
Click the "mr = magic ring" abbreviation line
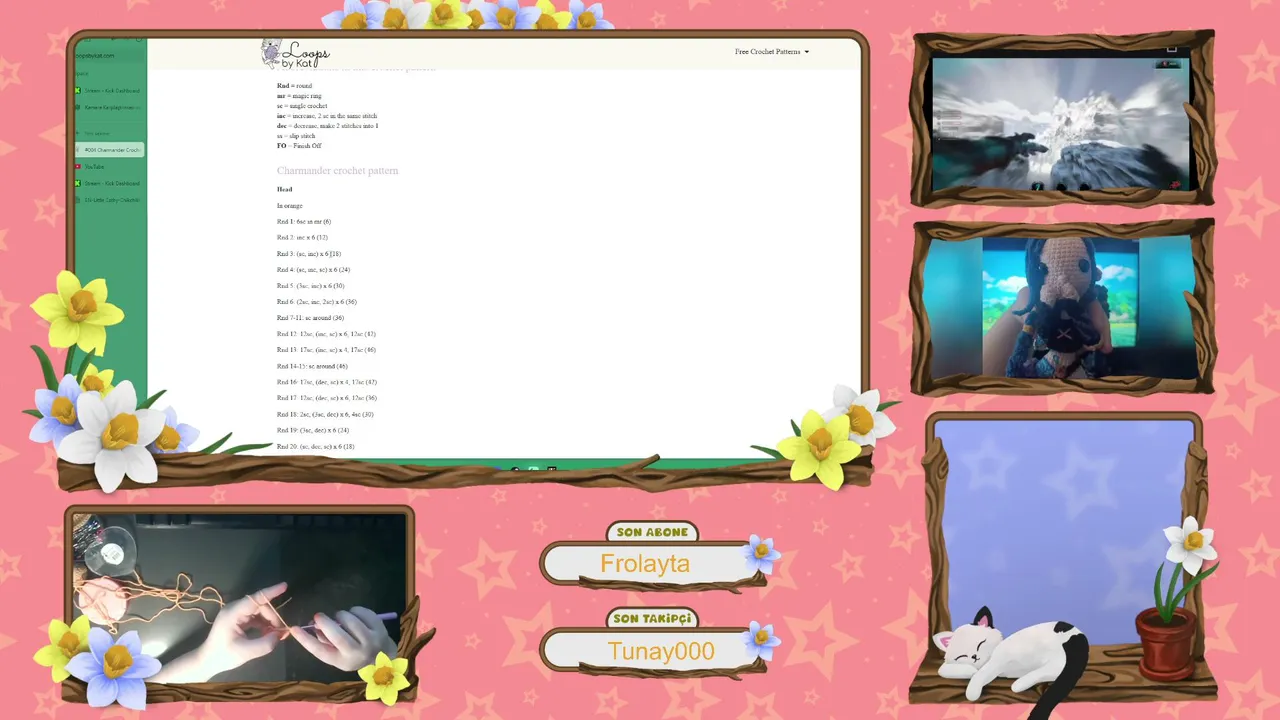click(x=299, y=96)
